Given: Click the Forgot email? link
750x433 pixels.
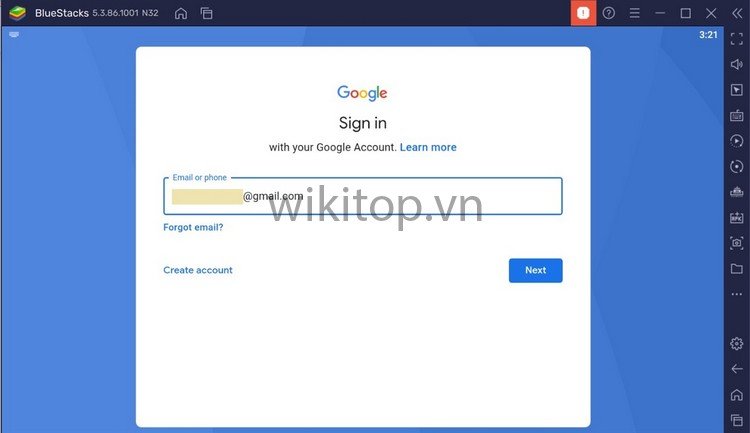Looking at the screenshot, I should (193, 227).
